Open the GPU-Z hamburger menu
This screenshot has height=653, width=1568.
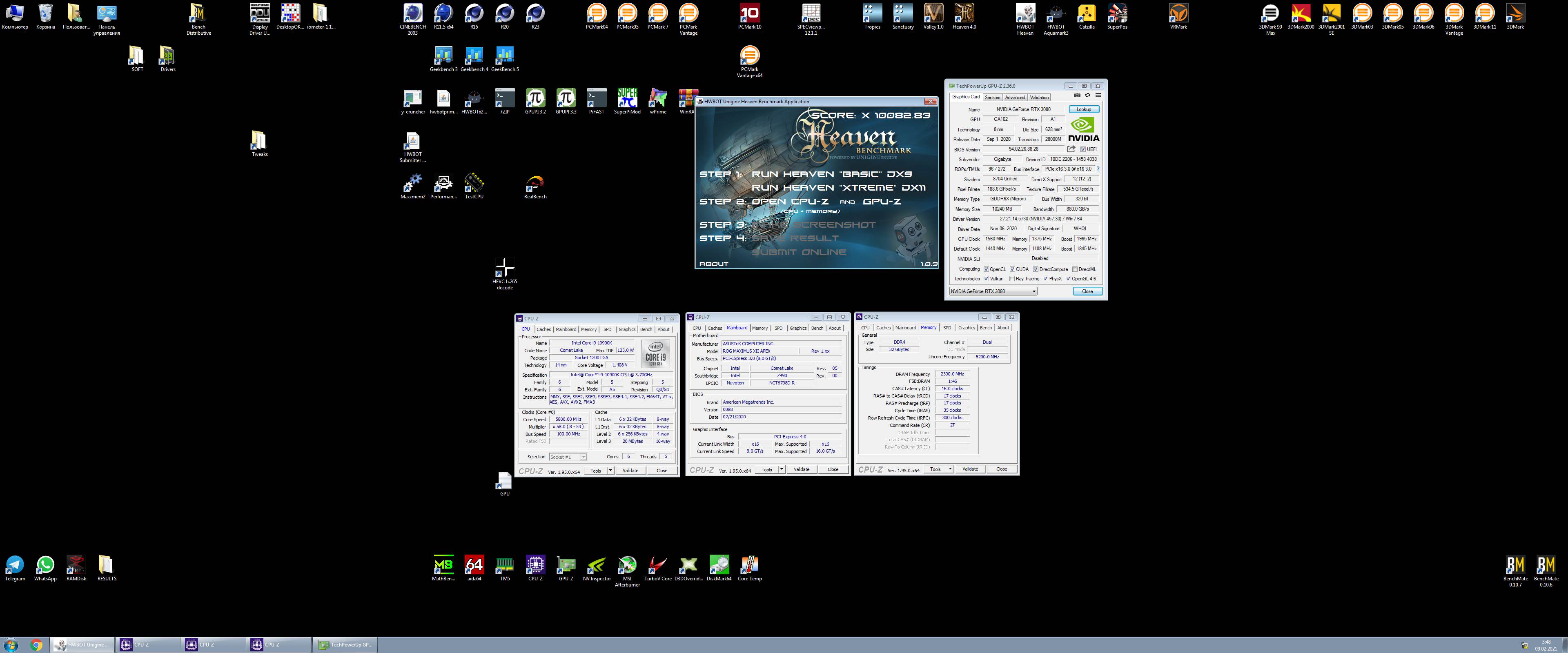[1098, 96]
